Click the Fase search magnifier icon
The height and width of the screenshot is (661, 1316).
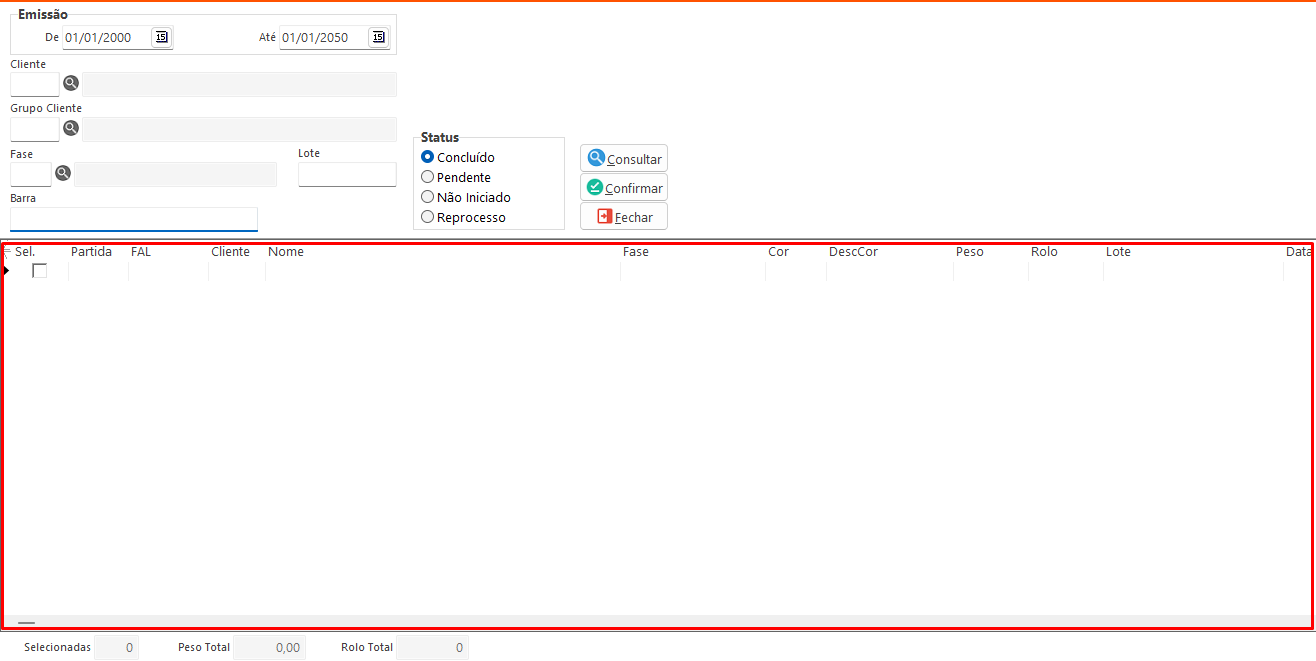63,173
